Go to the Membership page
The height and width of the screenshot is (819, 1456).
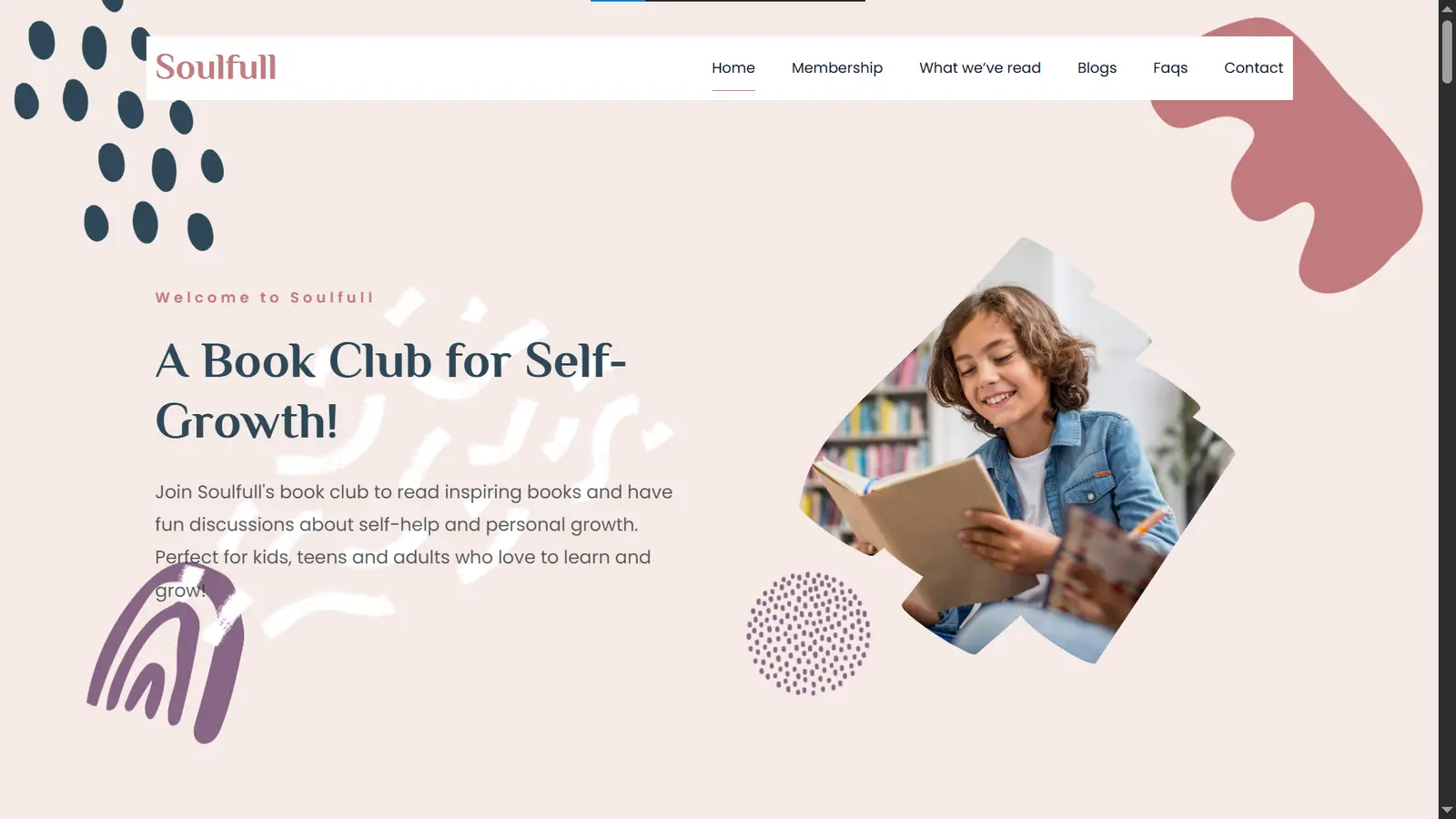click(x=837, y=67)
